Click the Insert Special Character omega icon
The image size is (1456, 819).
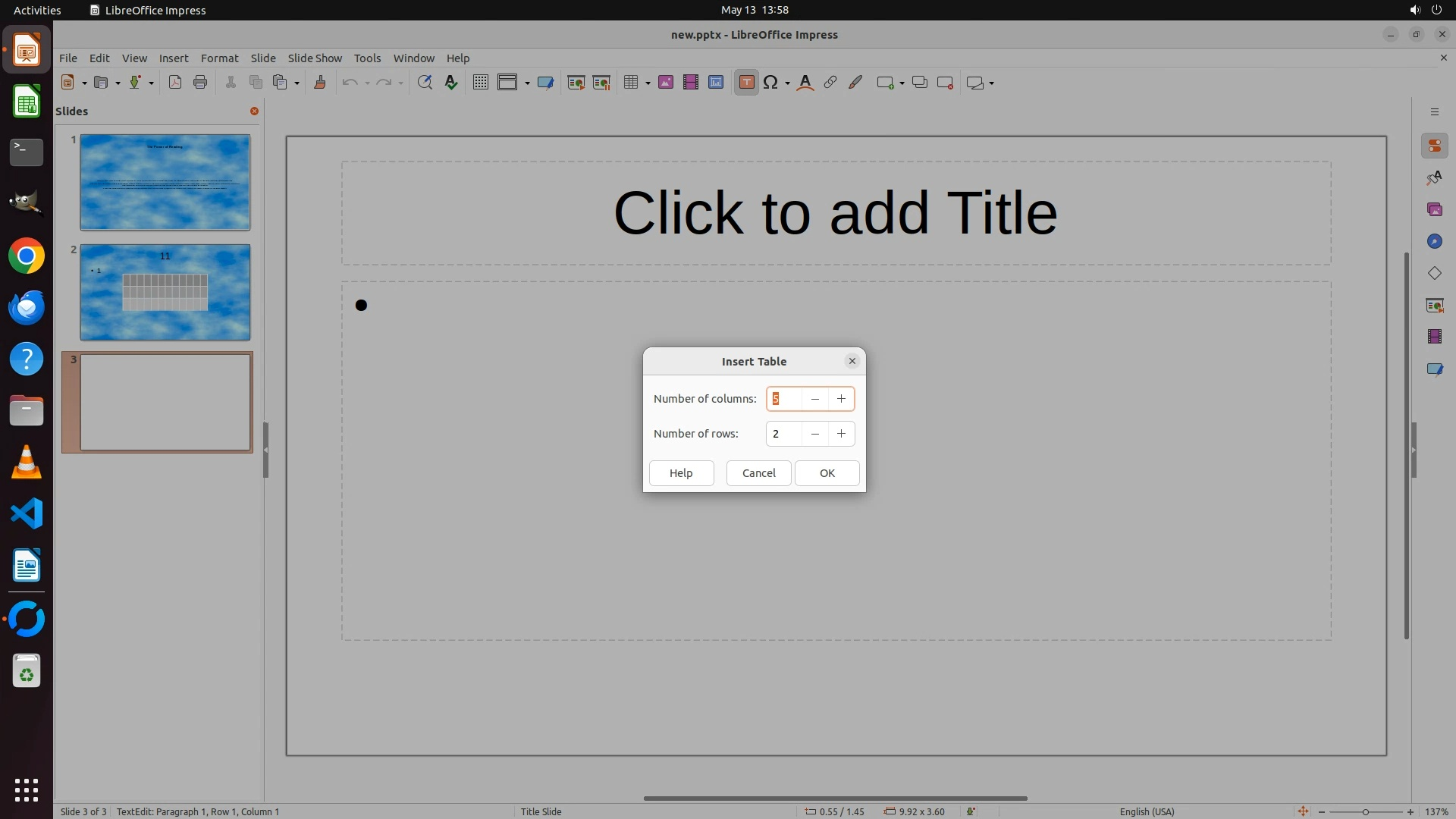coord(770,83)
